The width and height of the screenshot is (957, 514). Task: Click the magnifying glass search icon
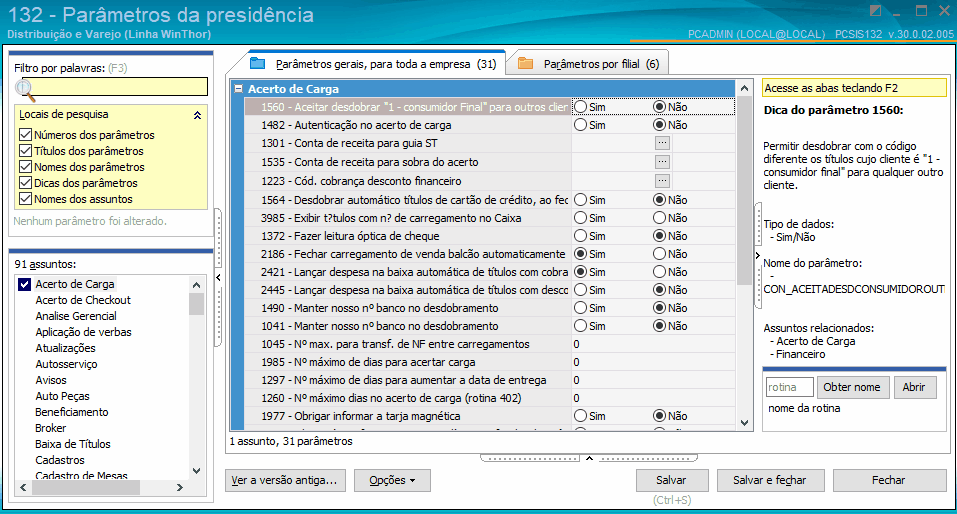pyautogui.click(x=25, y=90)
